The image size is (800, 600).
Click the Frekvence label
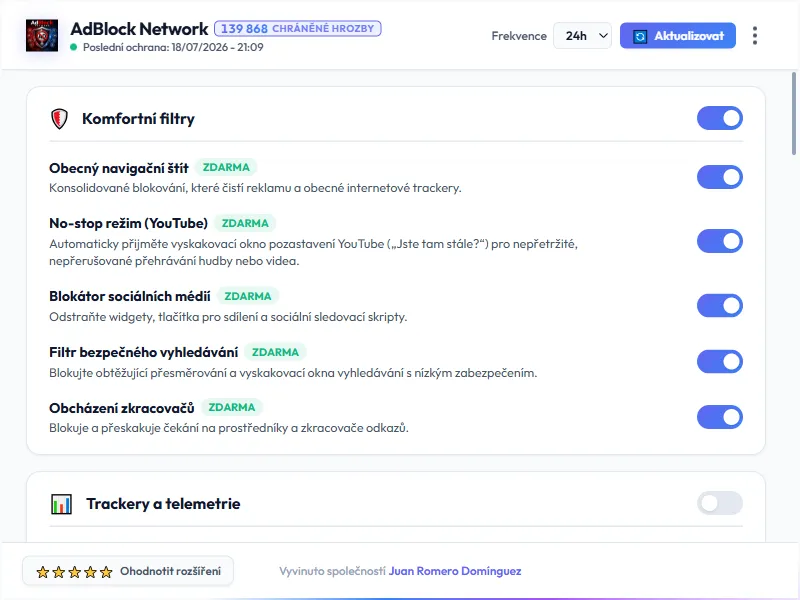(519, 36)
